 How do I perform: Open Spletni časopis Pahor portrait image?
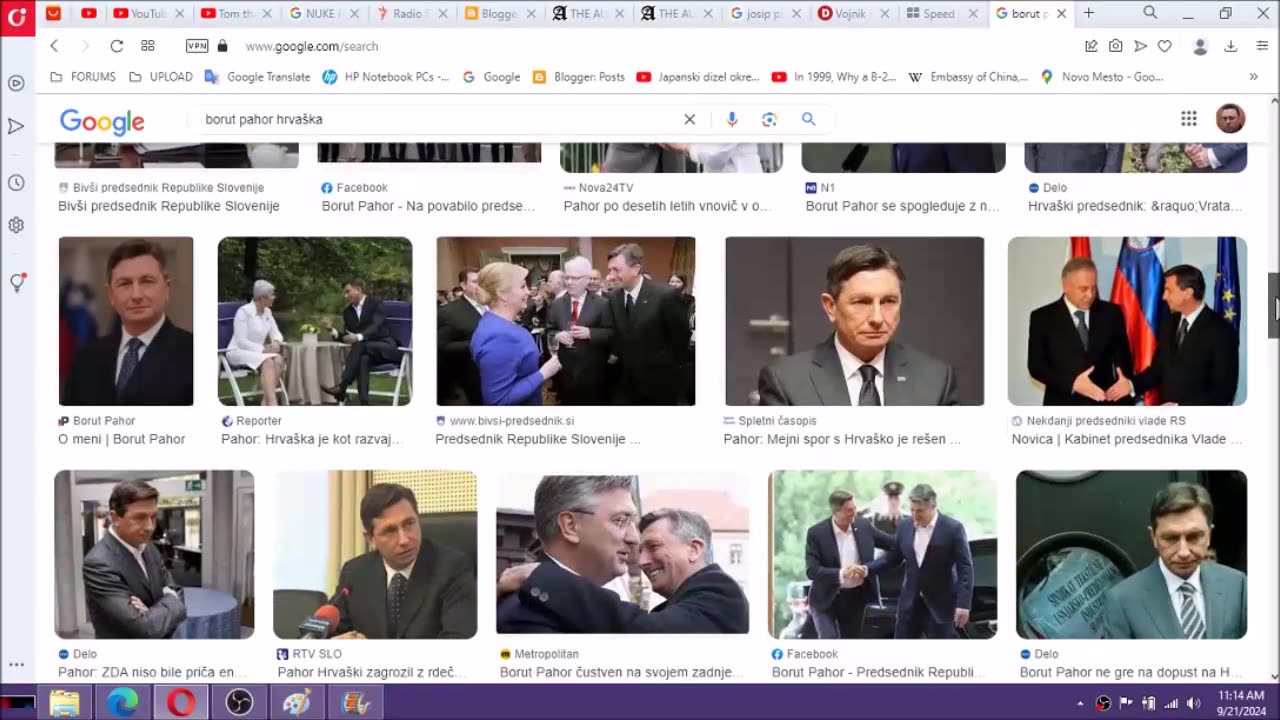pos(855,321)
